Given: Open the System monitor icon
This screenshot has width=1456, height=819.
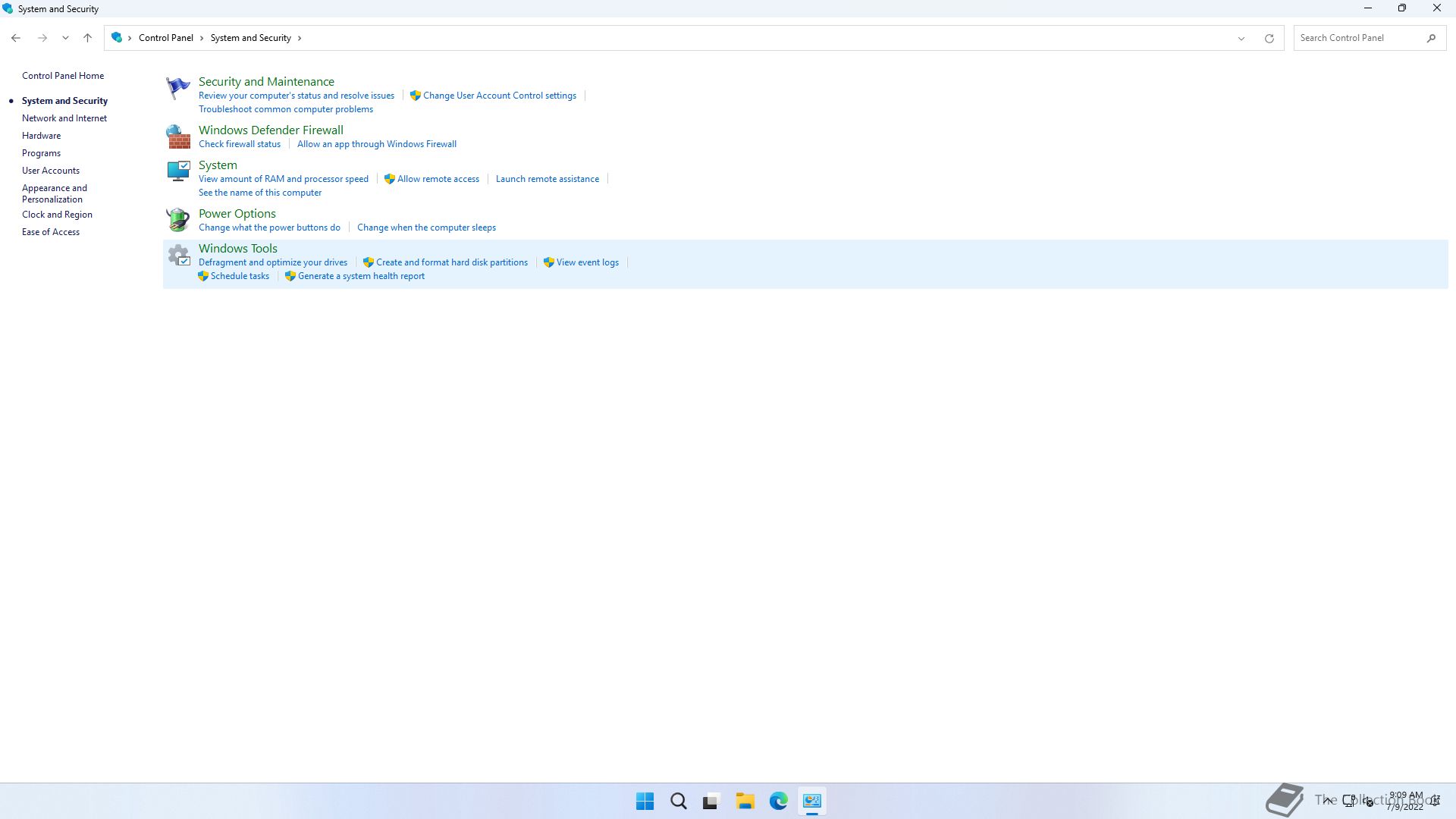Looking at the screenshot, I should (x=177, y=171).
